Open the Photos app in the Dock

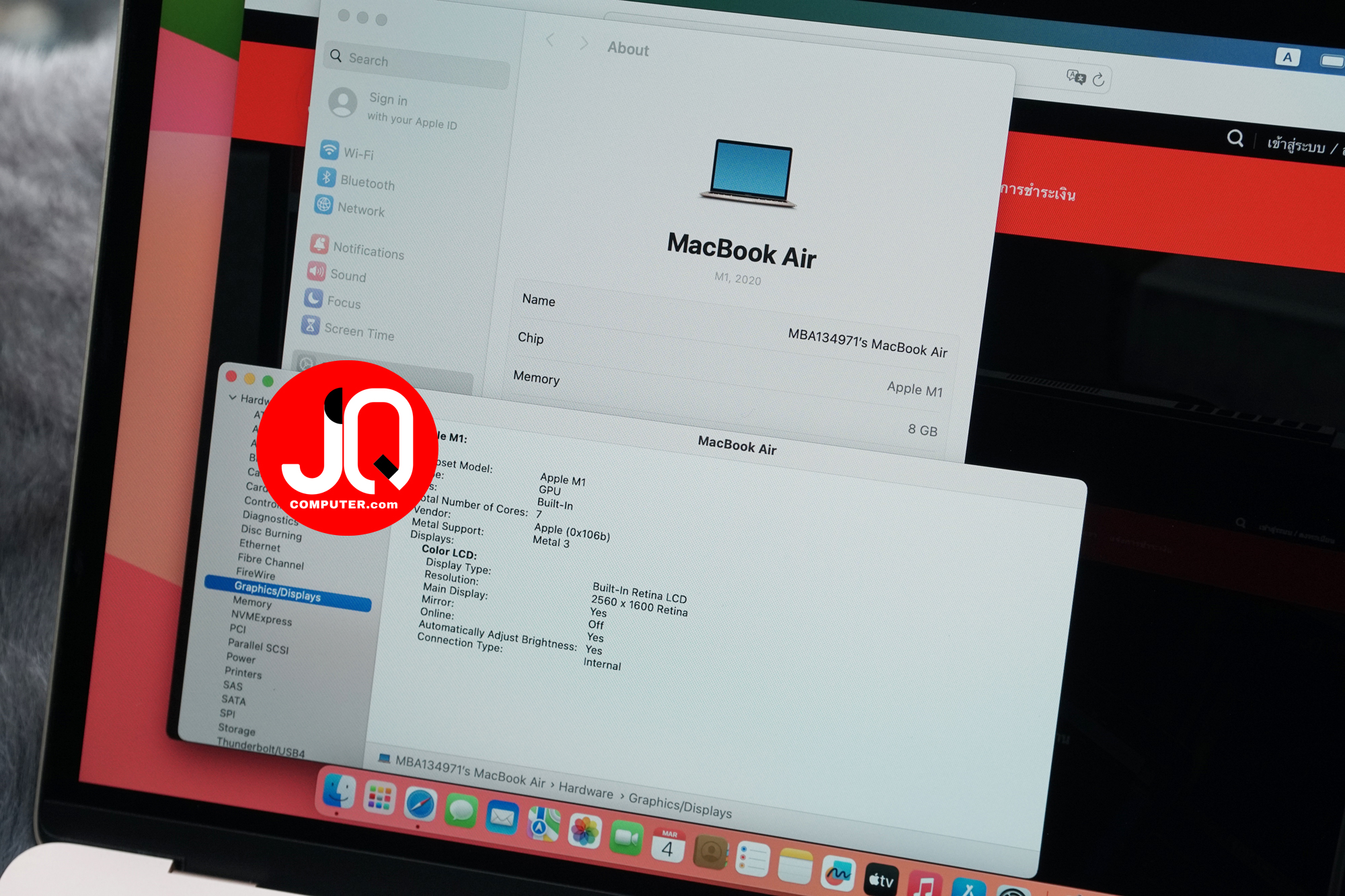click(x=584, y=831)
